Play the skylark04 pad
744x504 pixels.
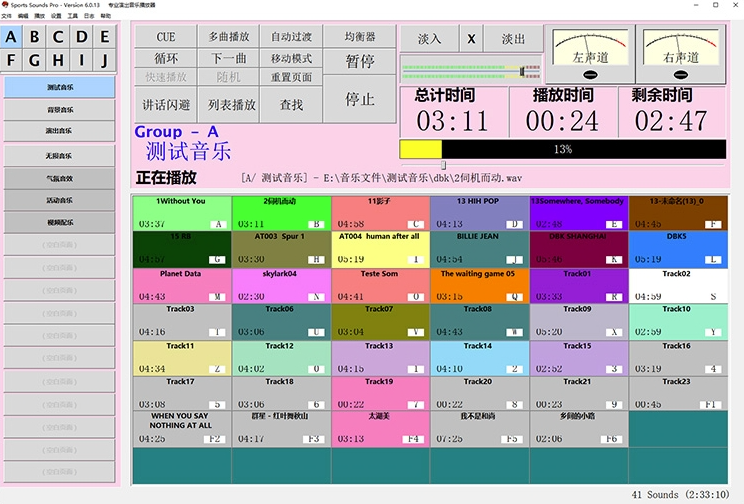tap(281, 286)
